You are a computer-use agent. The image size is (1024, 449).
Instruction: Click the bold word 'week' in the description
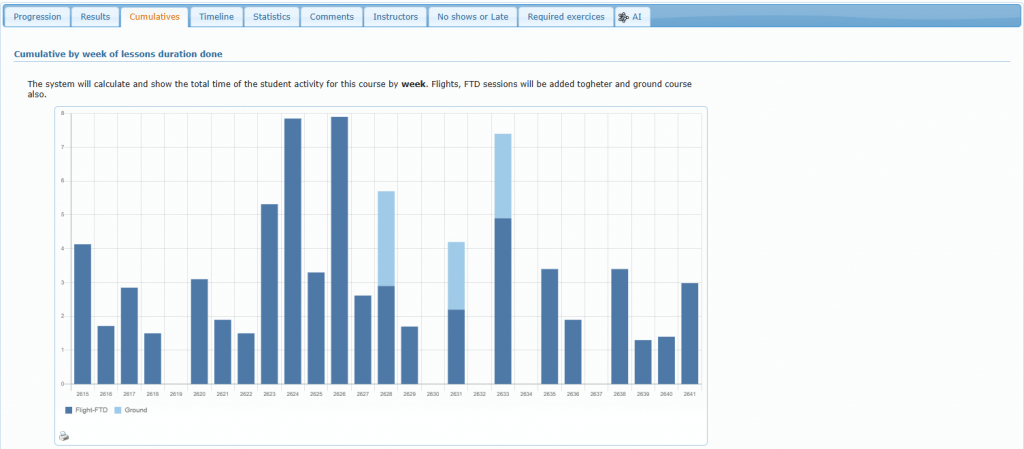click(413, 84)
